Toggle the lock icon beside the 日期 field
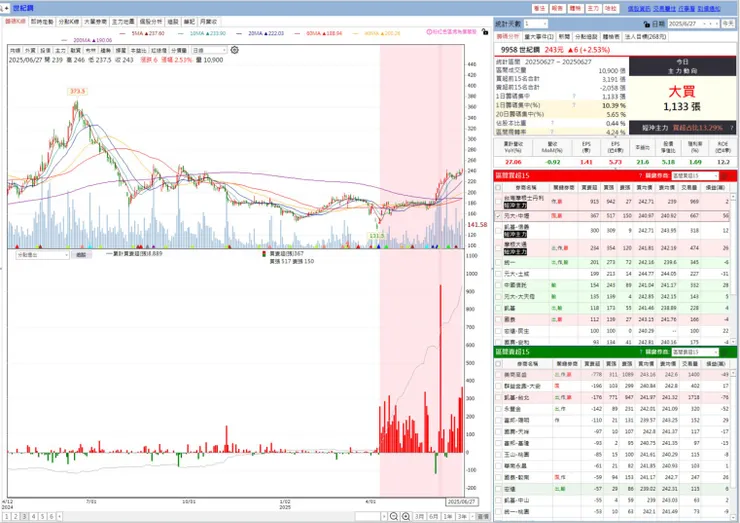The width and height of the screenshot is (740, 523). pos(647,24)
